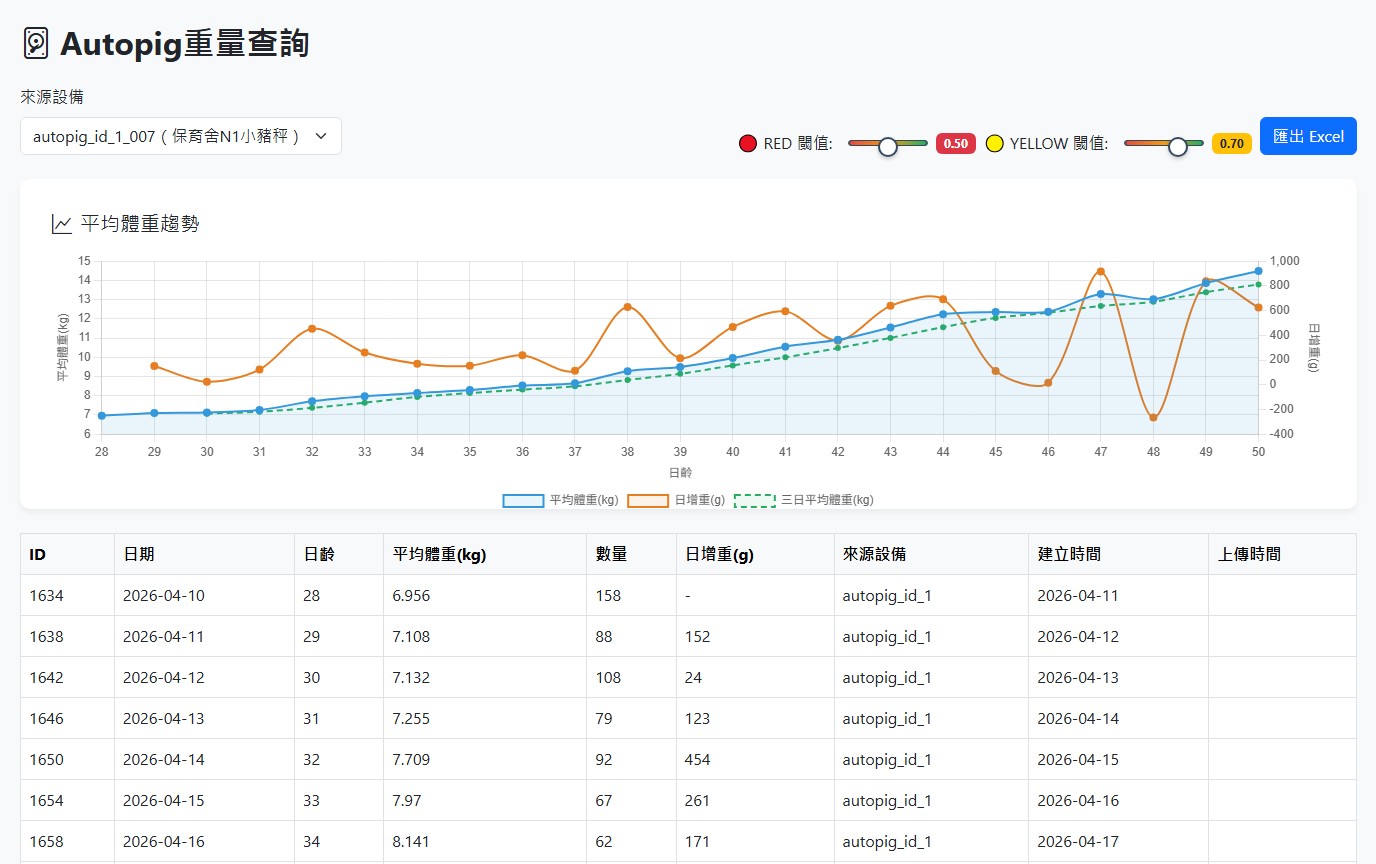Click the 來源設備 table column header
This screenshot has width=1376, height=864.
tap(931, 554)
